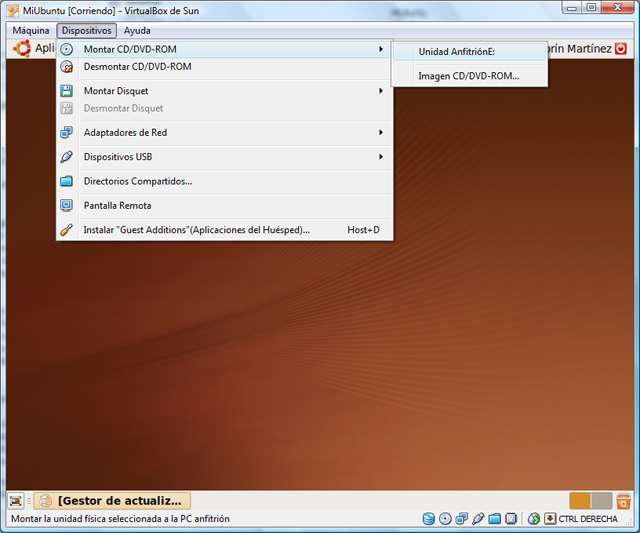Open the Máquina menu
Screen dimensions: 640x533
pyautogui.click(x=31, y=31)
